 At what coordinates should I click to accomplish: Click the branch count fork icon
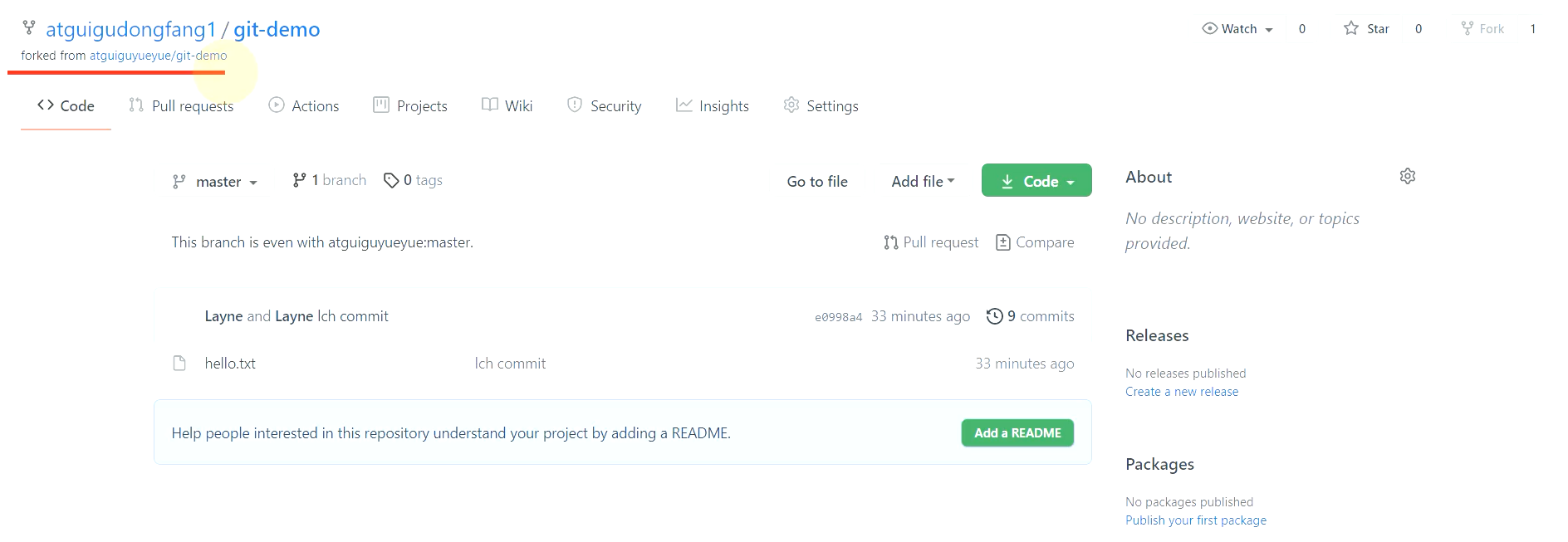pos(300,180)
